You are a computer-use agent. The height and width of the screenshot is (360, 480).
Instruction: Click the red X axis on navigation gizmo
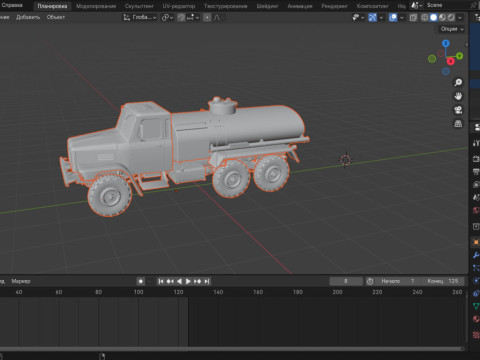(451, 61)
